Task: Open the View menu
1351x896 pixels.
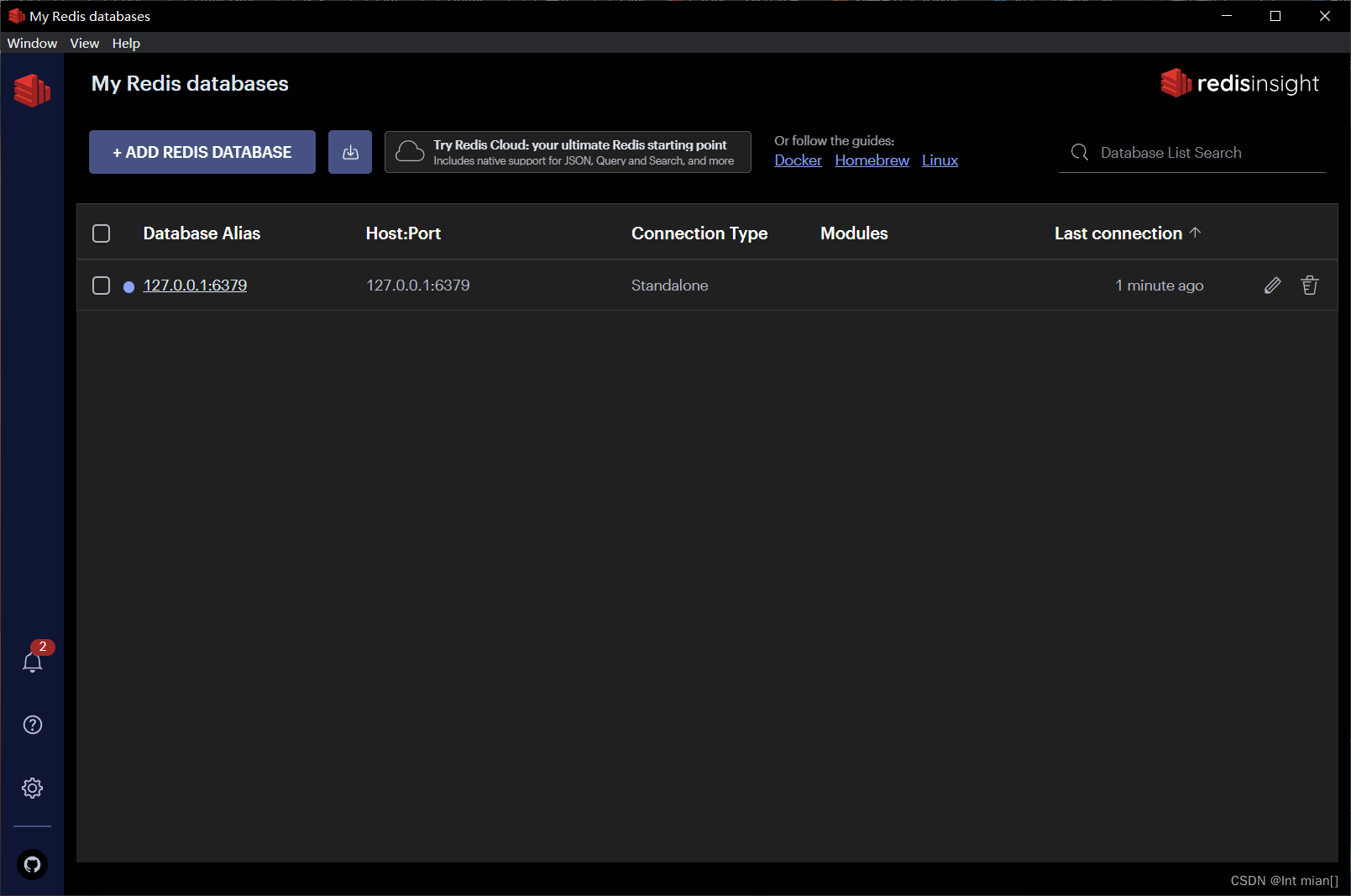Action: tap(85, 43)
